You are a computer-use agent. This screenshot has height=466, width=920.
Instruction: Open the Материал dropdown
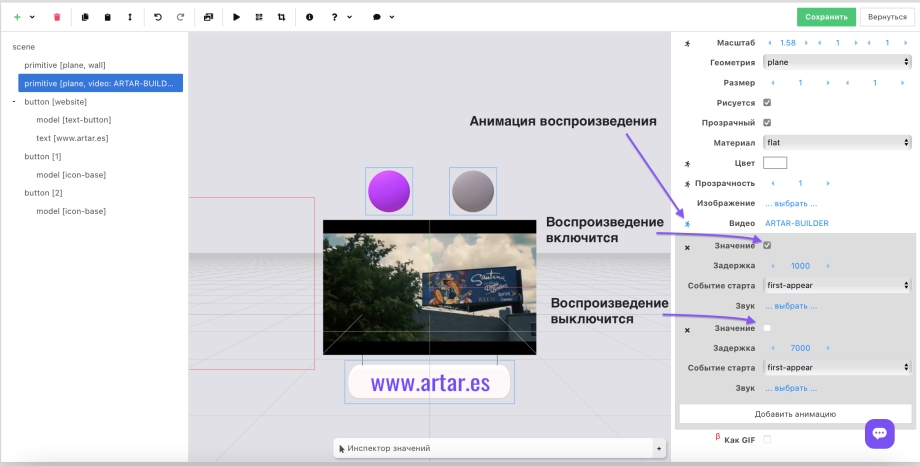tap(837, 143)
